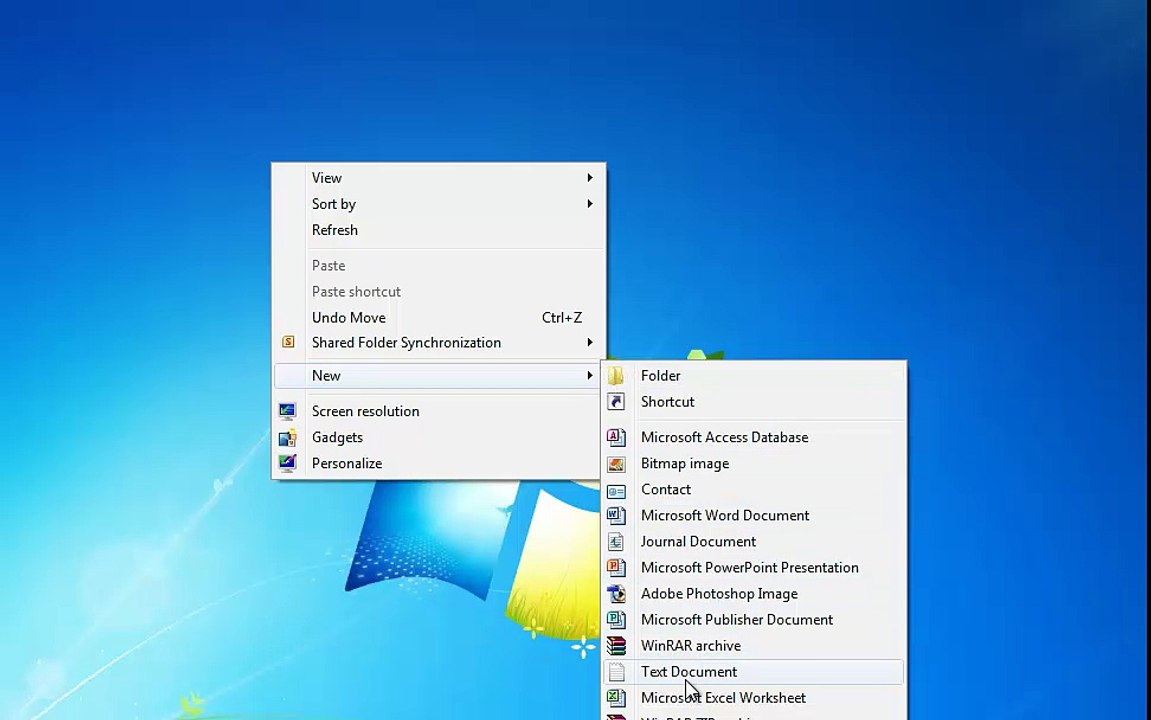
Task: Open the View menu entry
Action: [x=438, y=178]
